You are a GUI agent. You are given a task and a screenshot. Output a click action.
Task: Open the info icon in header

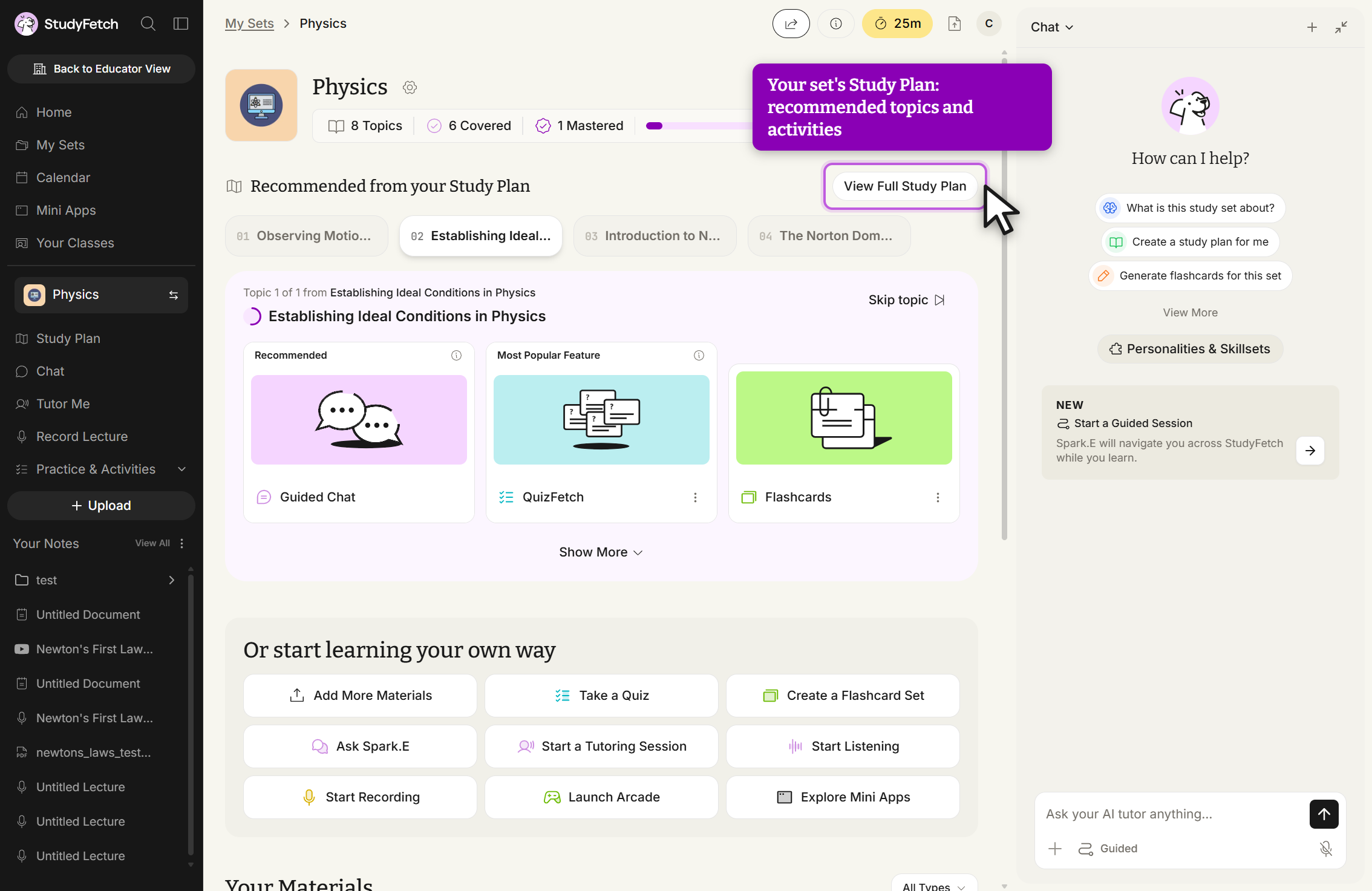835,24
